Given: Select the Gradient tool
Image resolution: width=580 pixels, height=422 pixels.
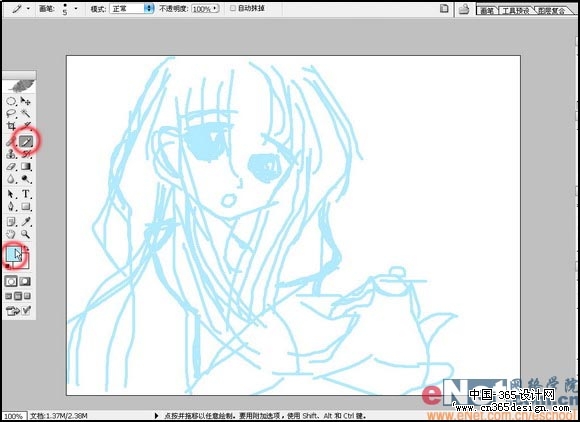Looking at the screenshot, I should [26, 166].
